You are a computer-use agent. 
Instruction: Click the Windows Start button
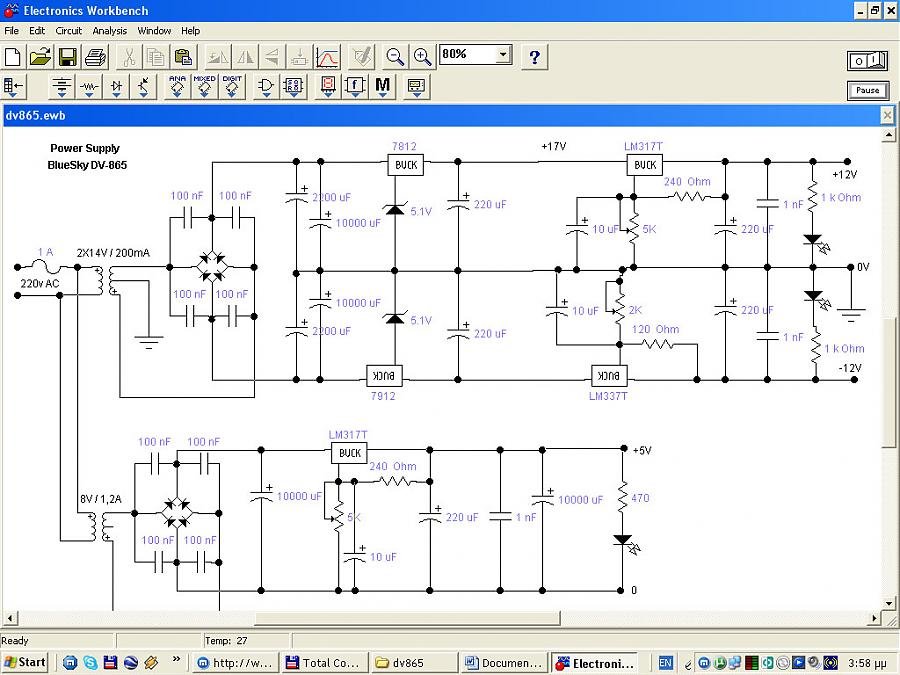(25, 662)
